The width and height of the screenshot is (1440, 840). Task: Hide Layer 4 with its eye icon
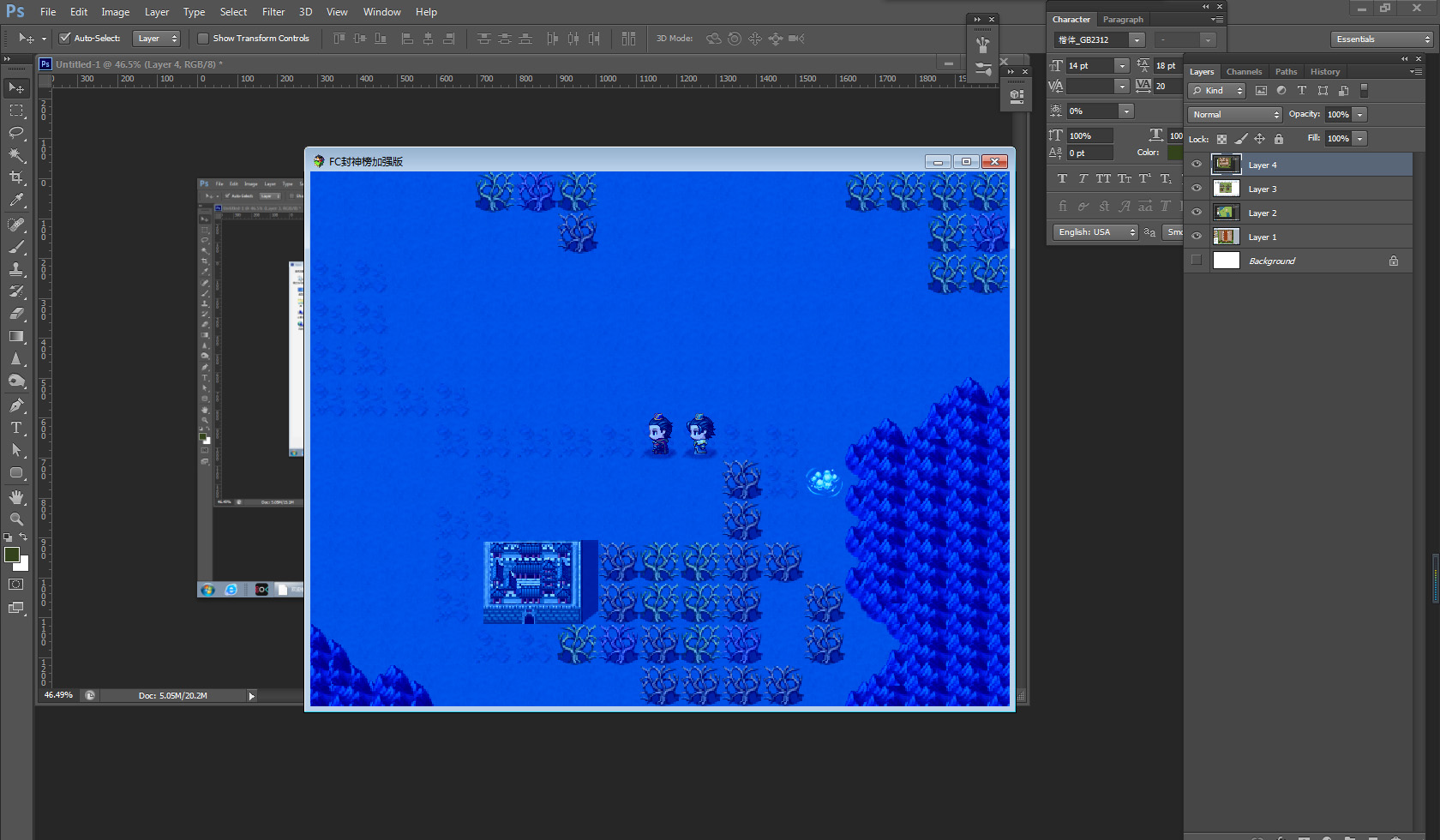click(1197, 165)
